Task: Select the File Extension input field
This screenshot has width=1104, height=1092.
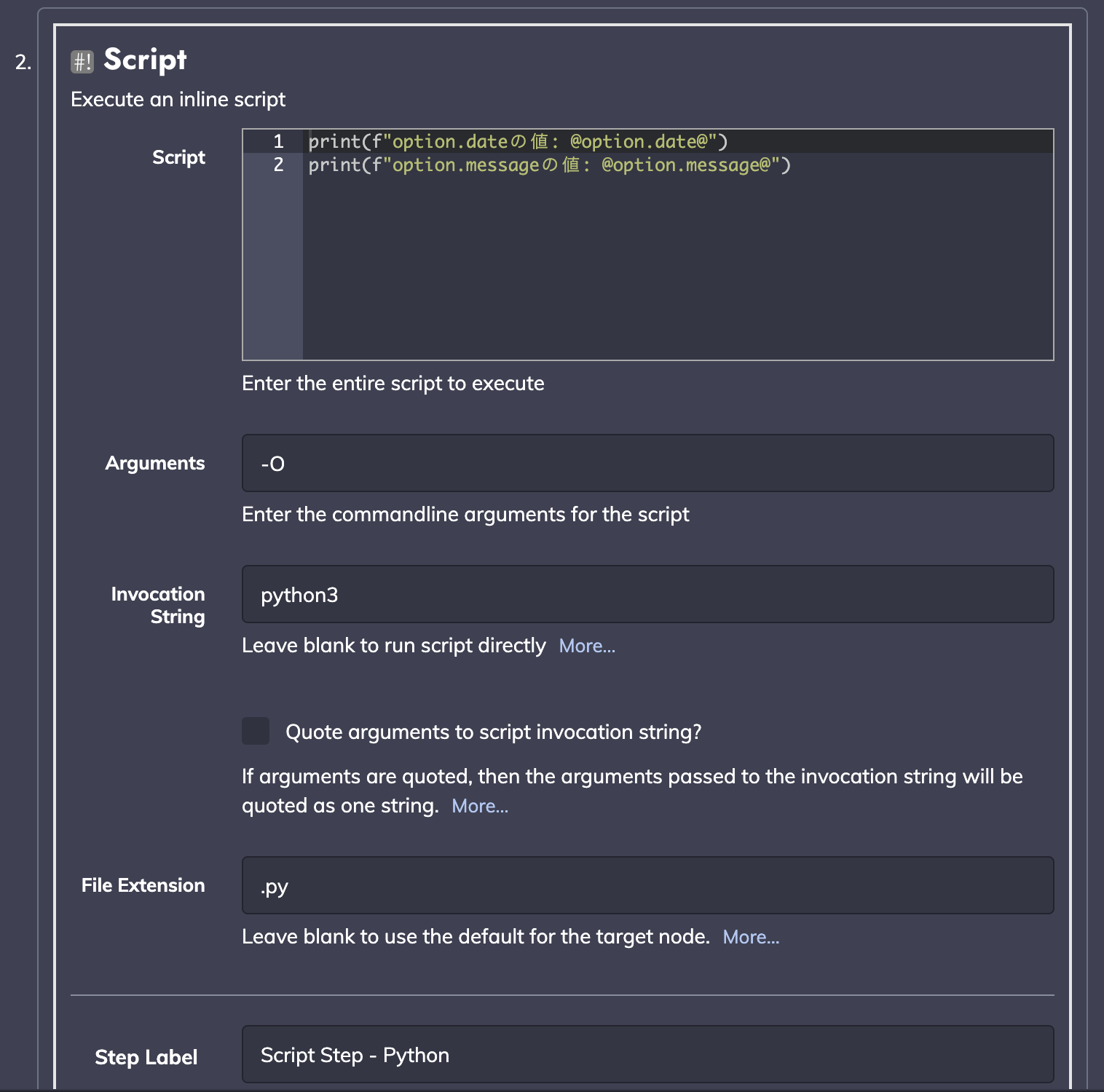Action: (647, 885)
